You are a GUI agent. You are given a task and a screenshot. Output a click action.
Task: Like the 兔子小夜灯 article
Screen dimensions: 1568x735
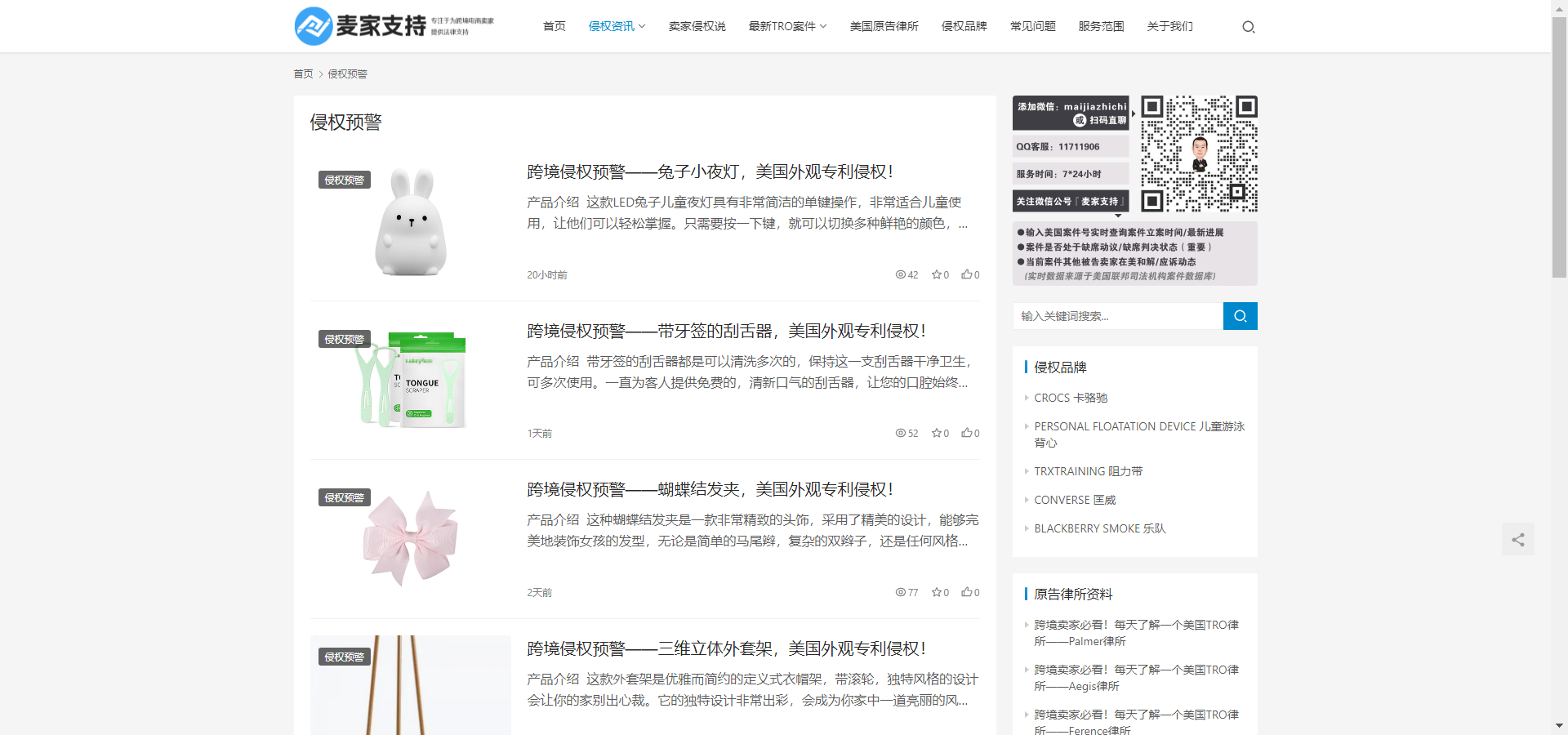tap(966, 274)
